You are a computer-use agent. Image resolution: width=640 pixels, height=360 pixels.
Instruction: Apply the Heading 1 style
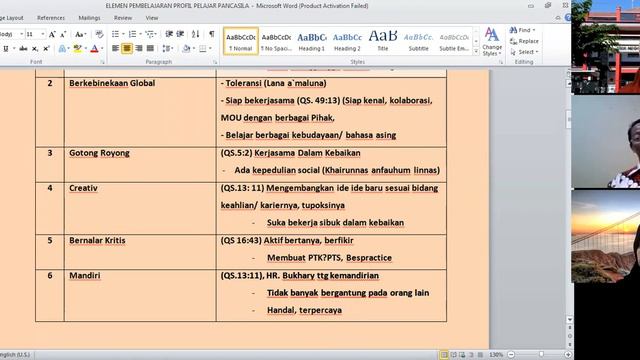[312, 41]
